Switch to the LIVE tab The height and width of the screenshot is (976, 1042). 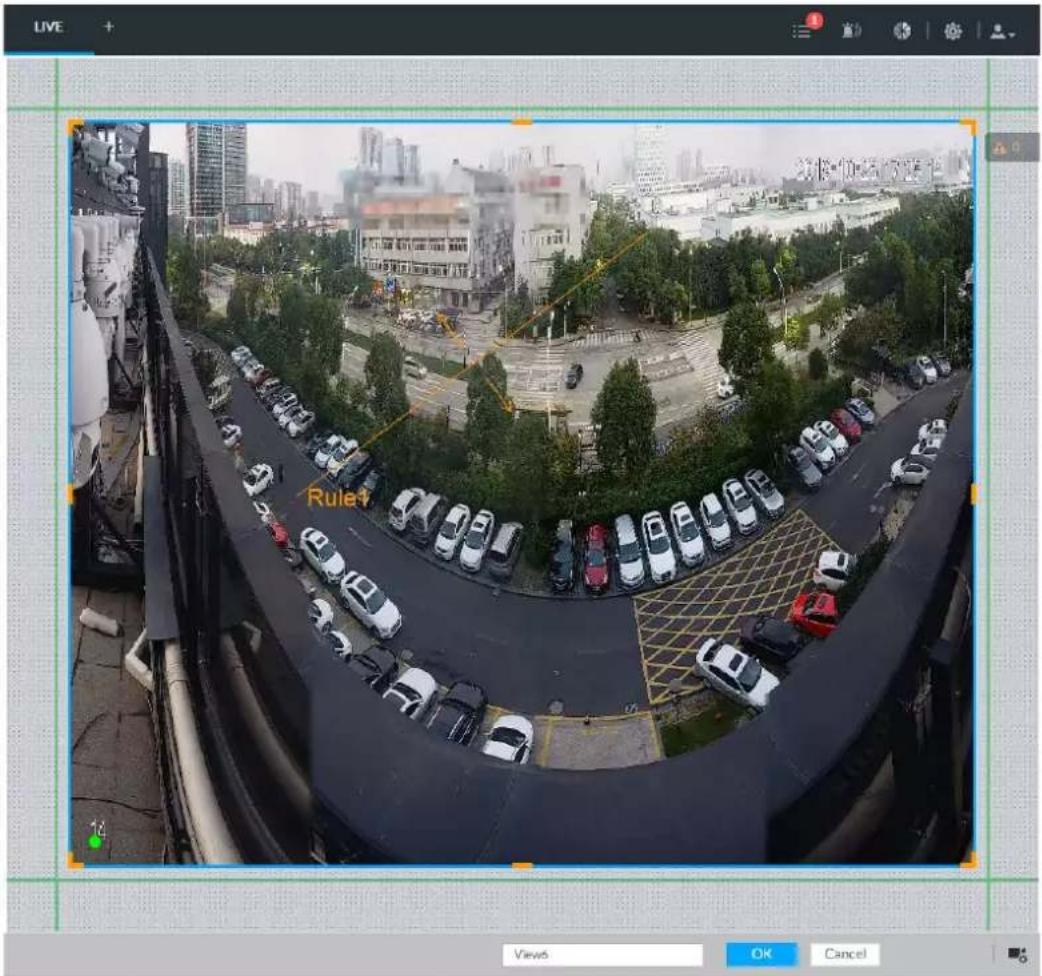48,27
